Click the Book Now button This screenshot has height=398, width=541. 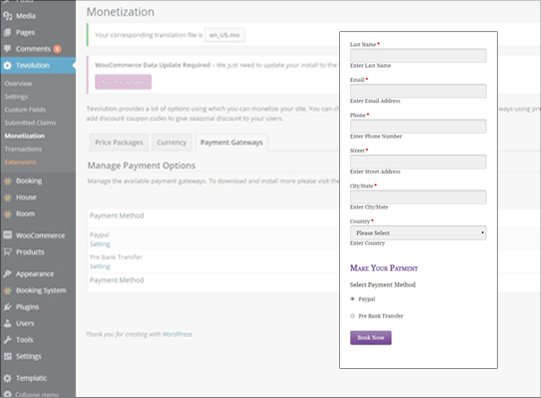tap(371, 338)
